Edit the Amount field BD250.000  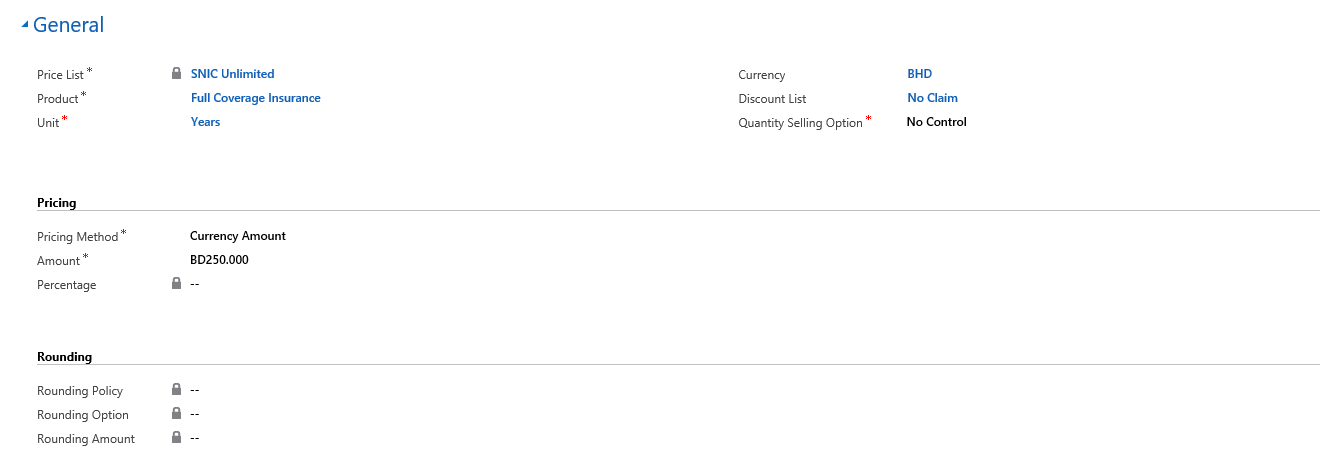pos(219,260)
